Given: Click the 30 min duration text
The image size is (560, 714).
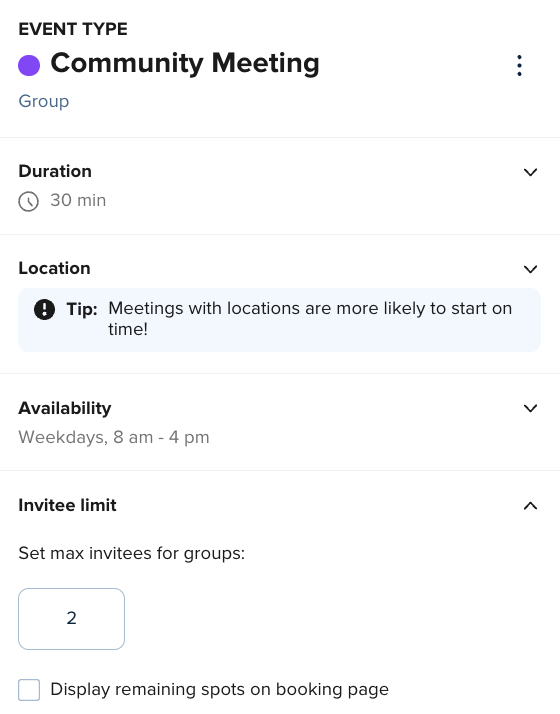Looking at the screenshot, I should [78, 200].
